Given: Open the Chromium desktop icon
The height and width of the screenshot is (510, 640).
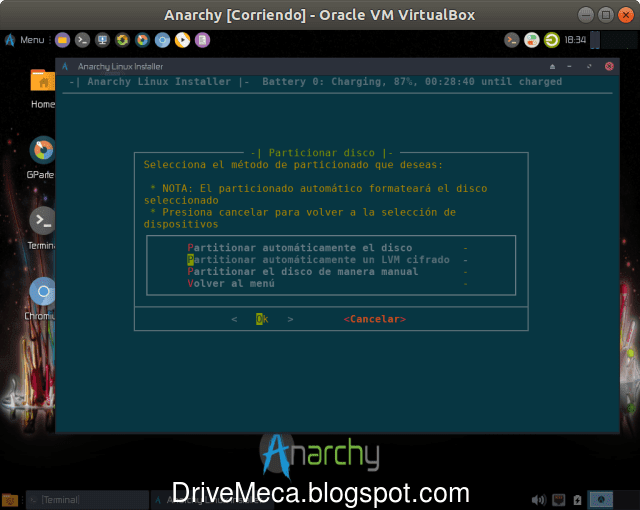Looking at the screenshot, I should coord(41,299).
